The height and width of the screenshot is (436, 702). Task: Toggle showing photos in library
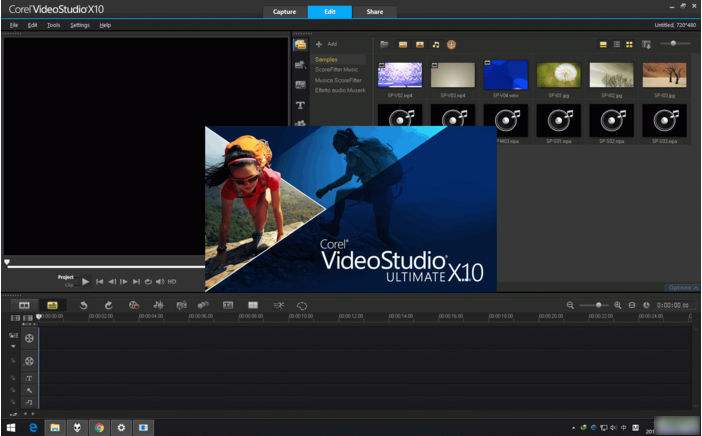click(x=419, y=44)
